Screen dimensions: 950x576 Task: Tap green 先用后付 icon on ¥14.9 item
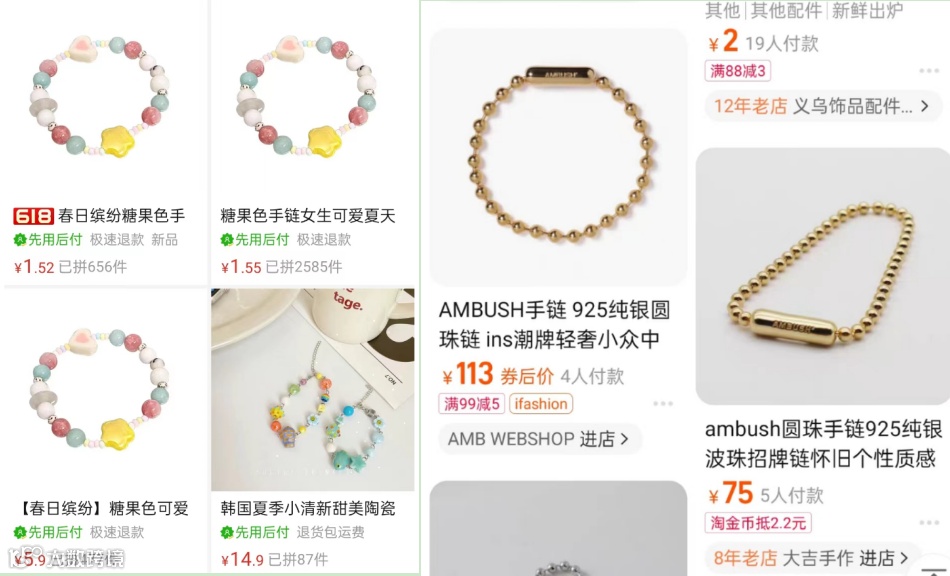[x=227, y=532]
